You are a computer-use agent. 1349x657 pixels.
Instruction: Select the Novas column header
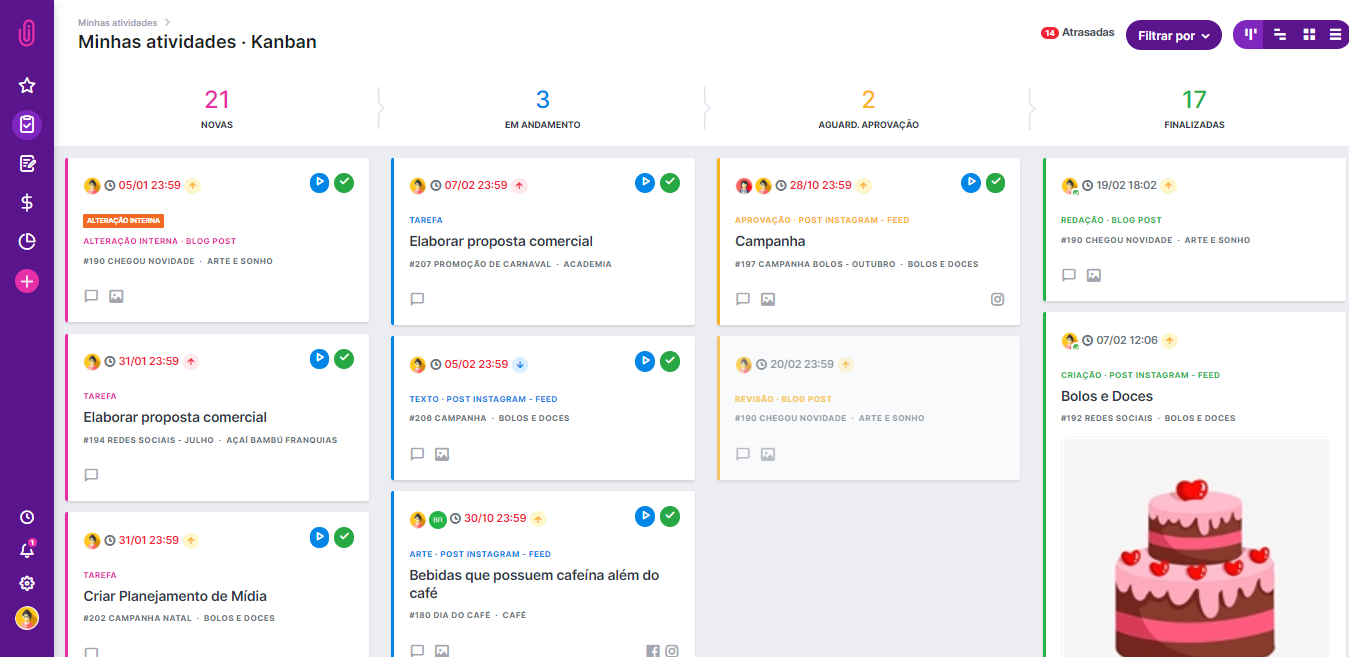pyautogui.click(x=217, y=109)
